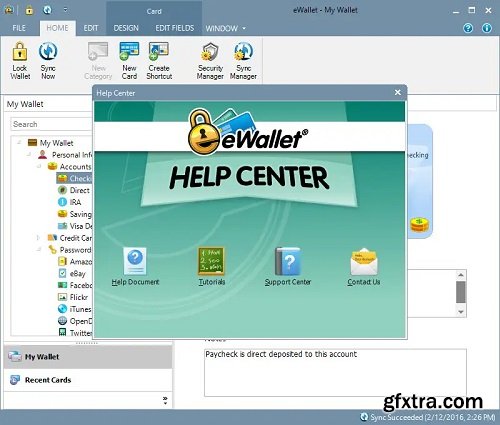Click the blue info icon at top right
The height and width of the screenshot is (425, 500).
[487, 28]
